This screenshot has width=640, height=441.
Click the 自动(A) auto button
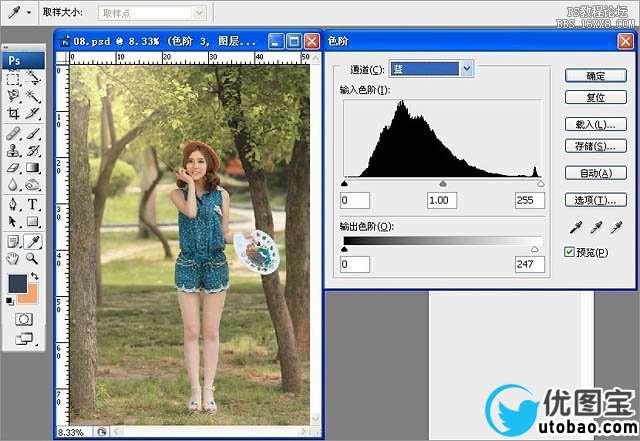[596, 173]
